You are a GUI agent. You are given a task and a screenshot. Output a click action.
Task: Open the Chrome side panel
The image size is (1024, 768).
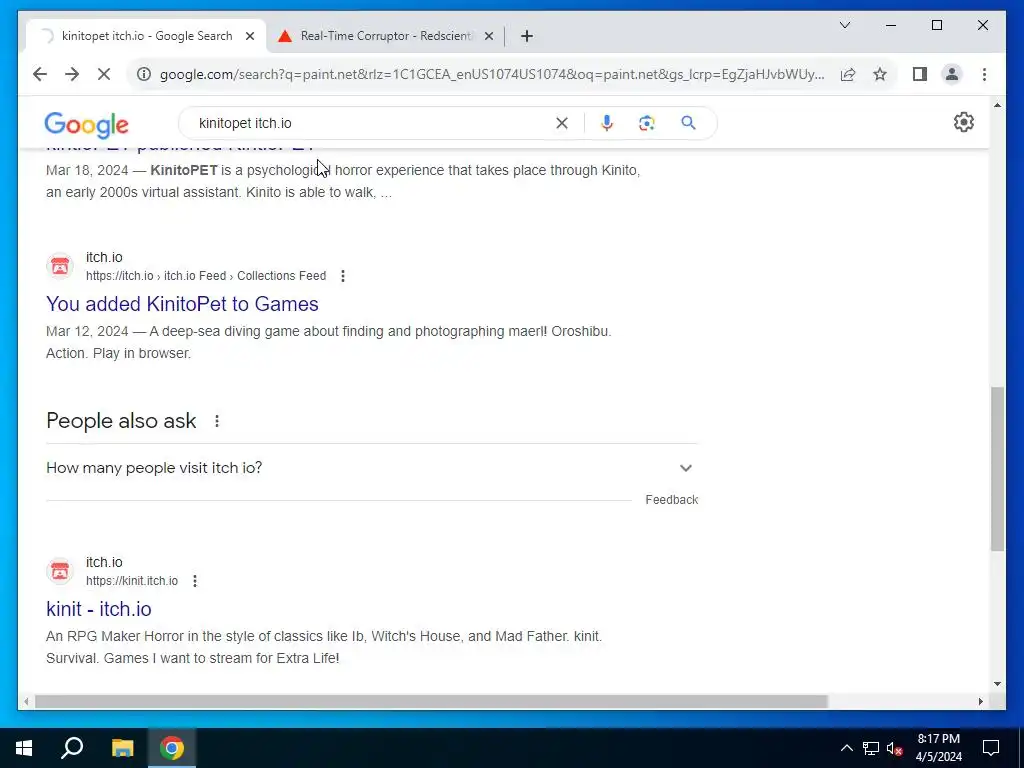(920, 74)
